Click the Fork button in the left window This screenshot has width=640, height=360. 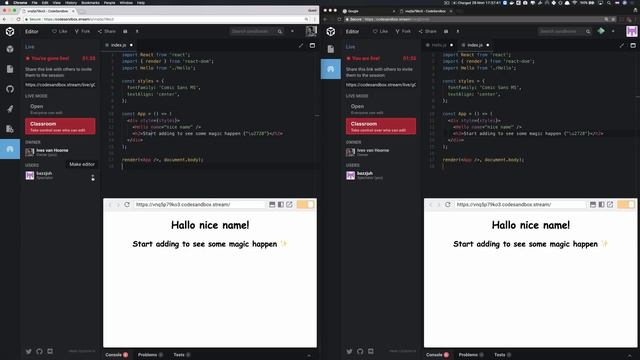[x=82, y=31]
